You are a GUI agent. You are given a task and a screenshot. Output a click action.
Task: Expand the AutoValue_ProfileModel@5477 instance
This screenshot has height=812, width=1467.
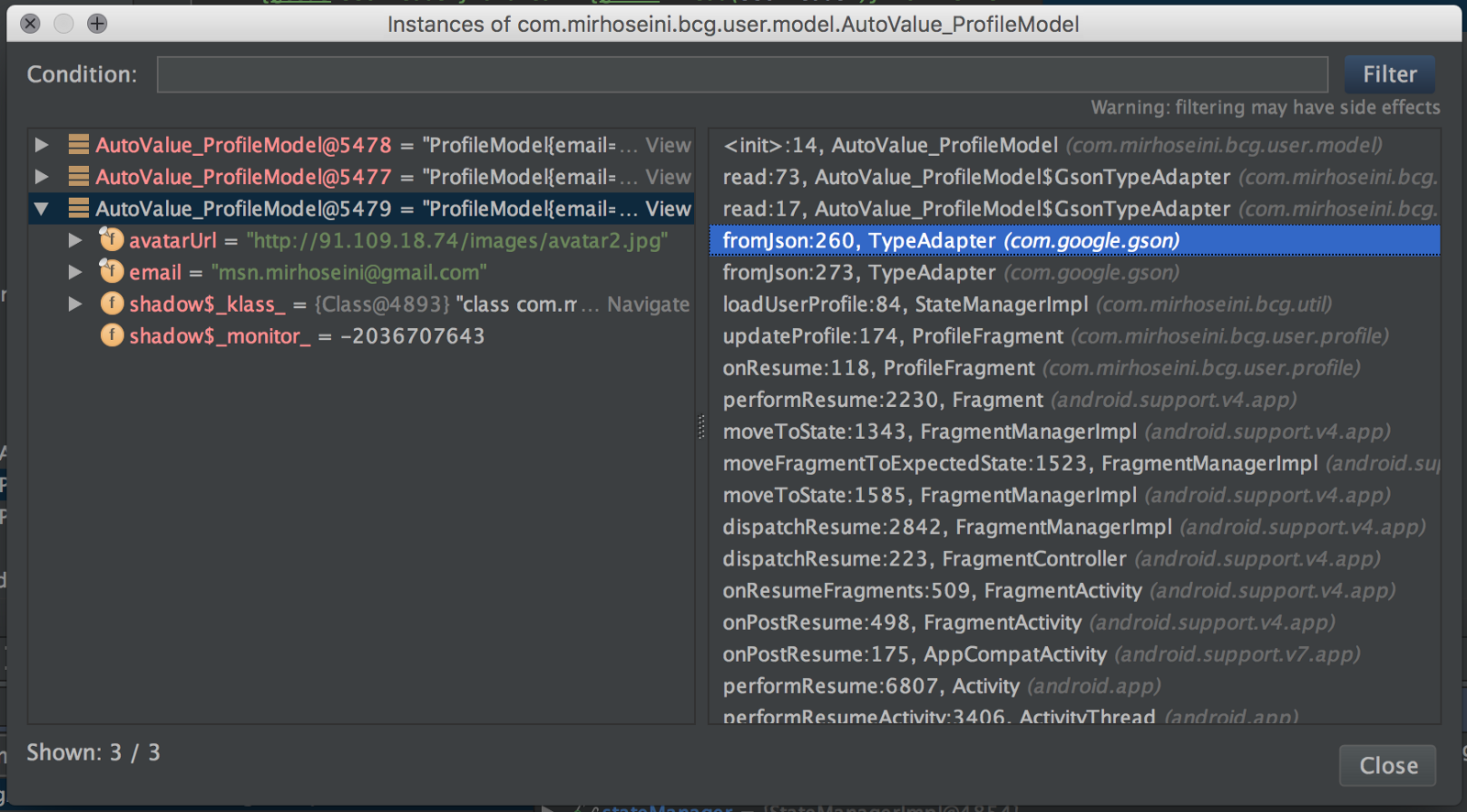[x=41, y=177]
